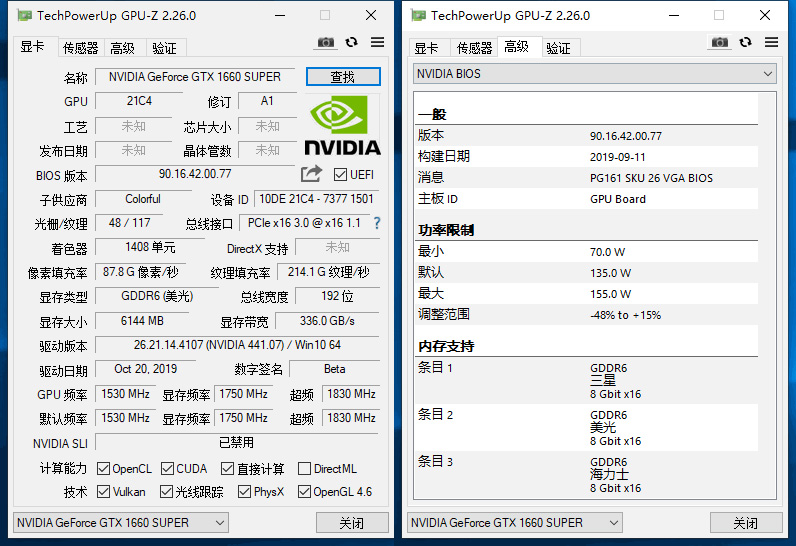This screenshot has height=546, width=796.
Task: Click the sub-vendor Colorful field
Action: tap(143, 198)
